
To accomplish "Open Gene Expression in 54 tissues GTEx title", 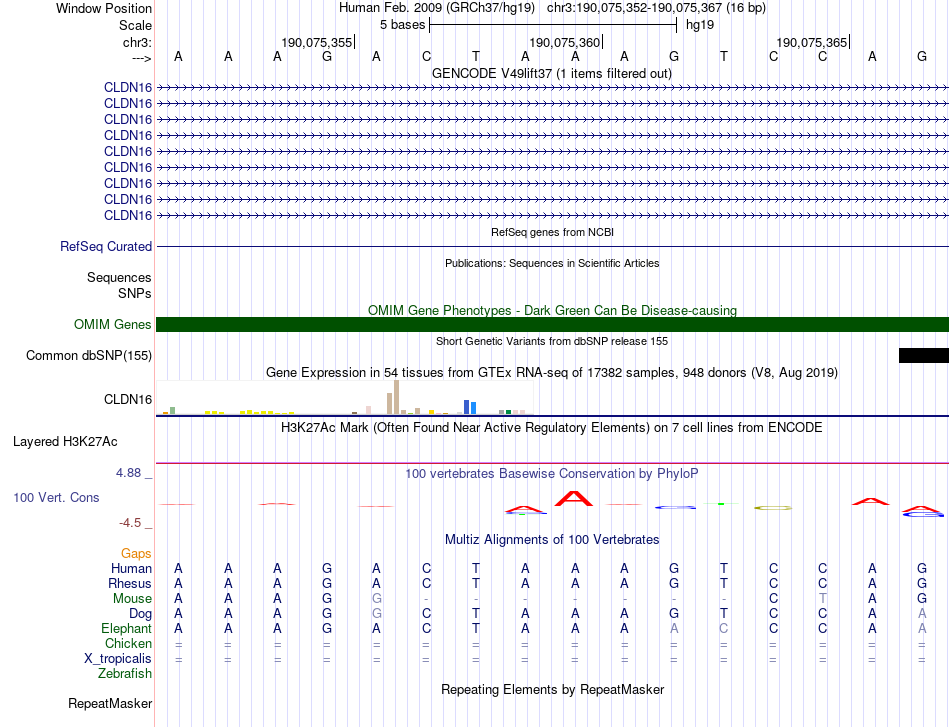I will 551,373.
